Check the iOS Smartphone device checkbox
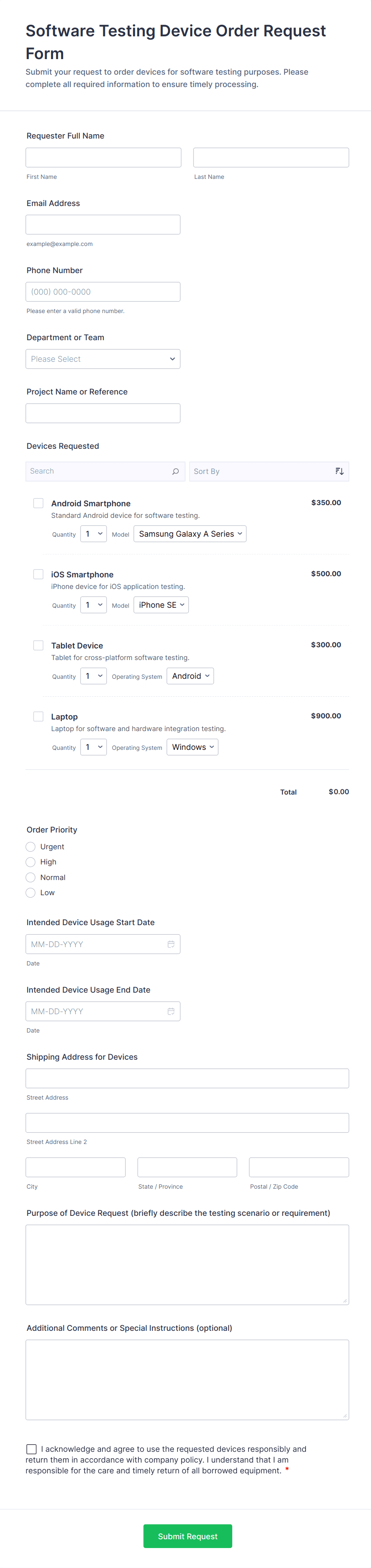 pyautogui.click(x=38, y=574)
